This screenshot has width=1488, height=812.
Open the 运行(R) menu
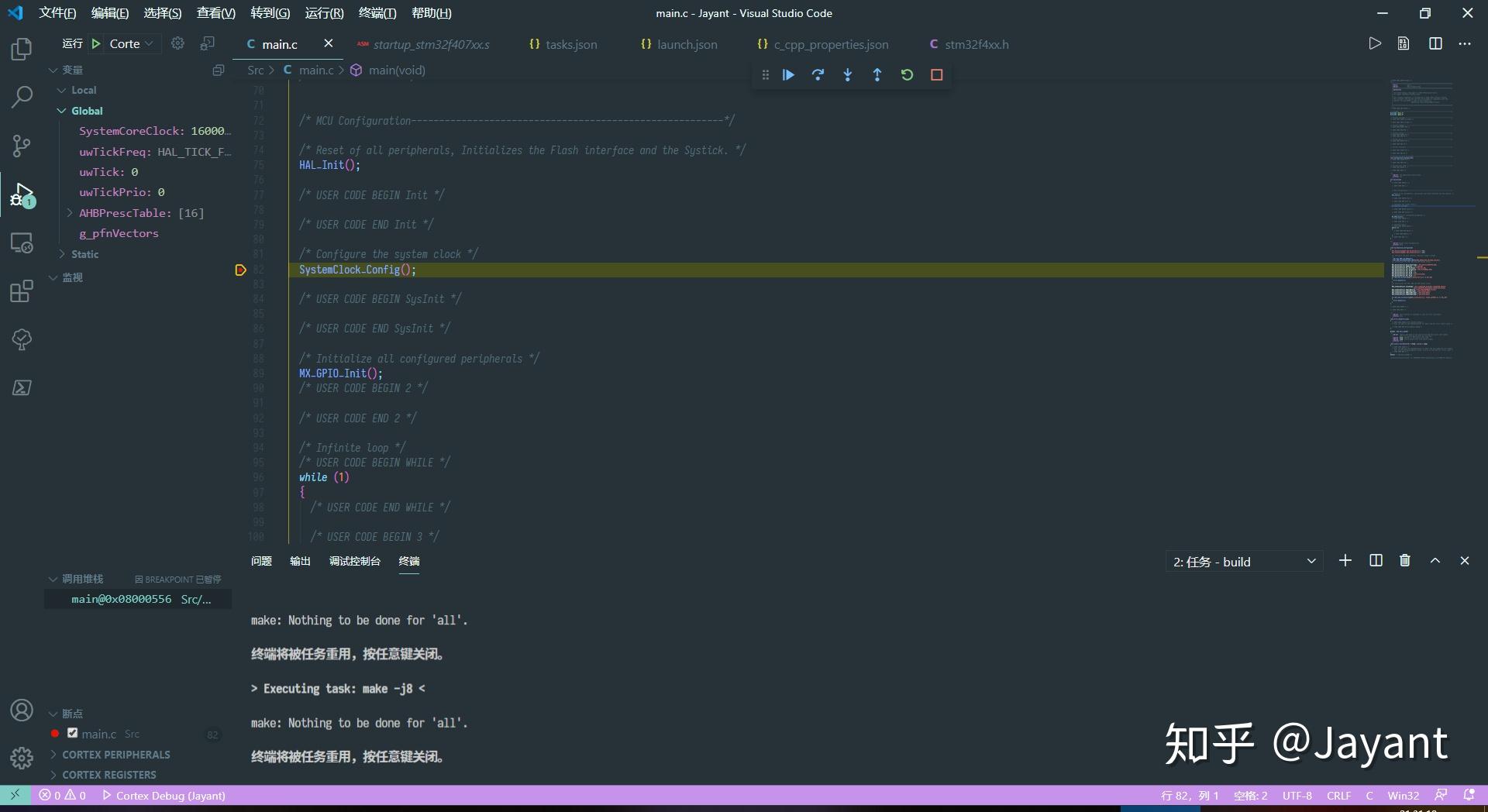pos(324,13)
